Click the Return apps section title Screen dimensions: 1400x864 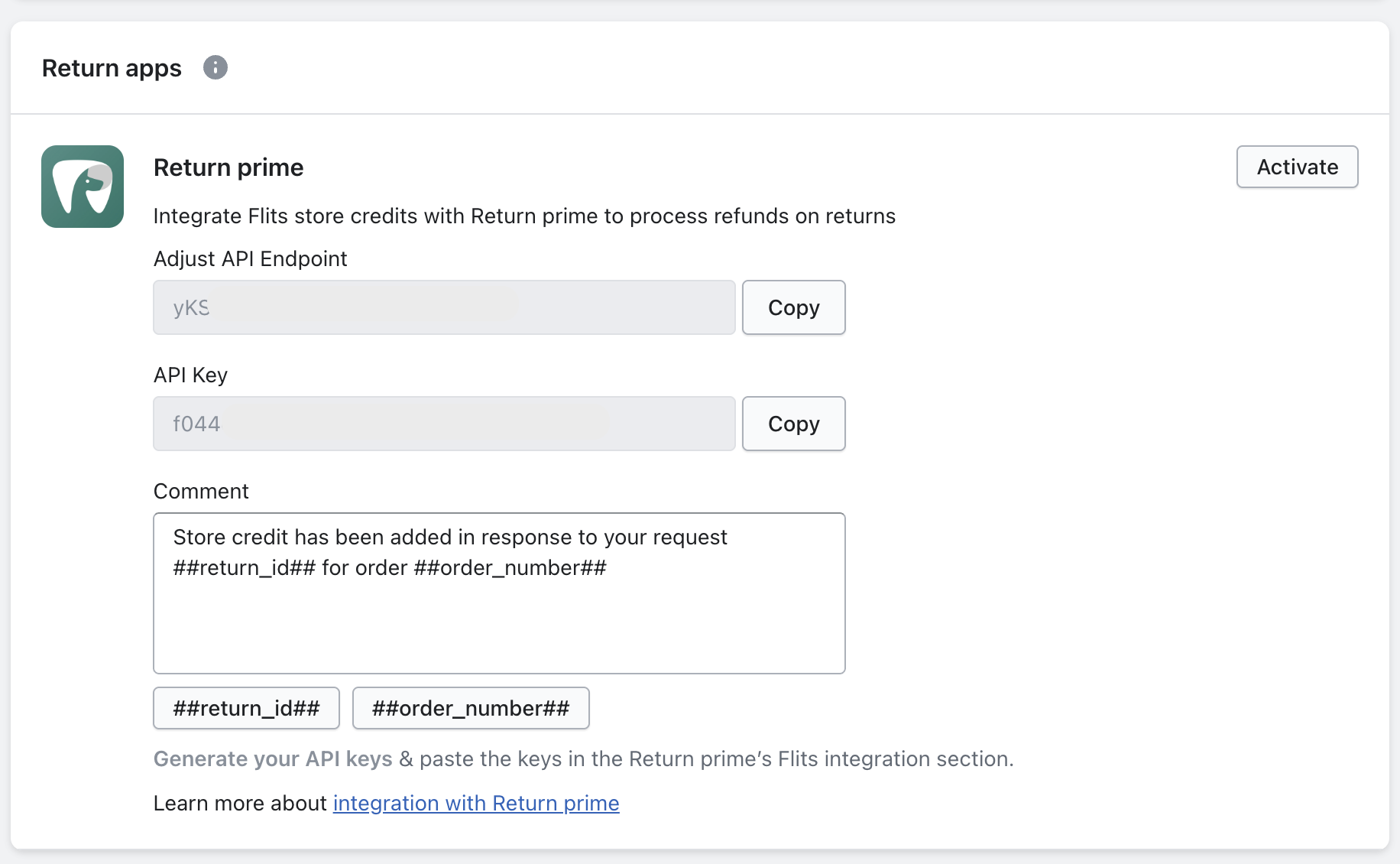point(112,68)
